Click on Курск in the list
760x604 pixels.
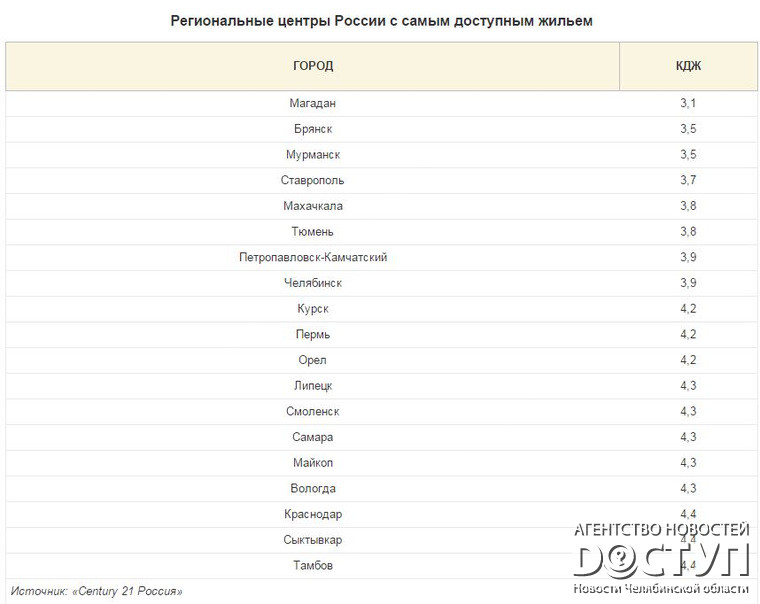point(313,309)
